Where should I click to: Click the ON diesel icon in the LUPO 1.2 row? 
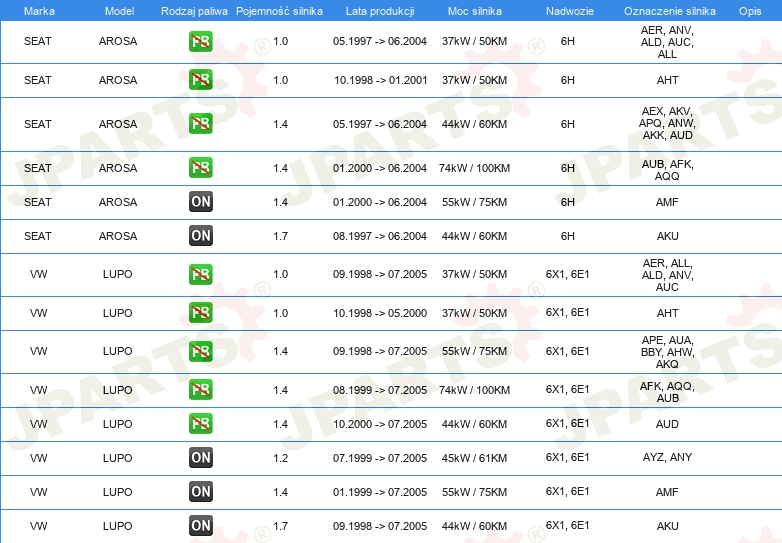[200, 457]
